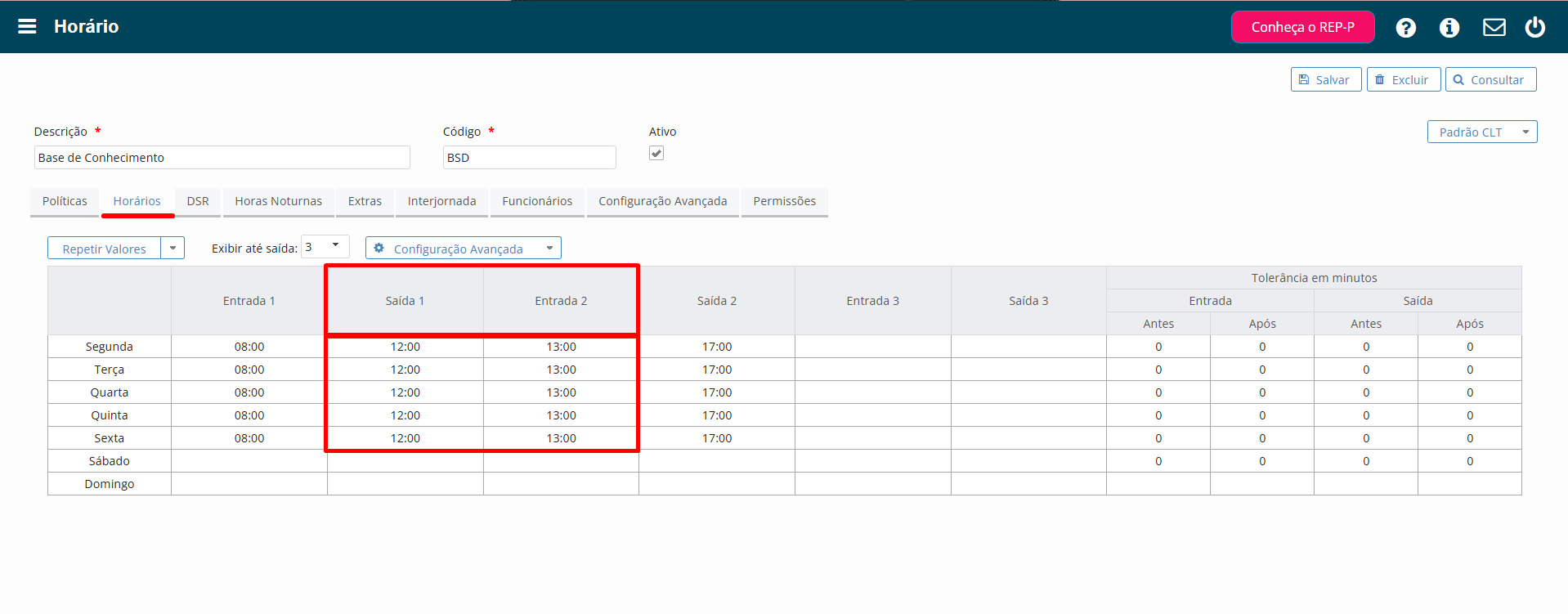This screenshot has width=1568, height=614.
Task: Save the schedule with Salvar
Action: (x=1325, y=79)
